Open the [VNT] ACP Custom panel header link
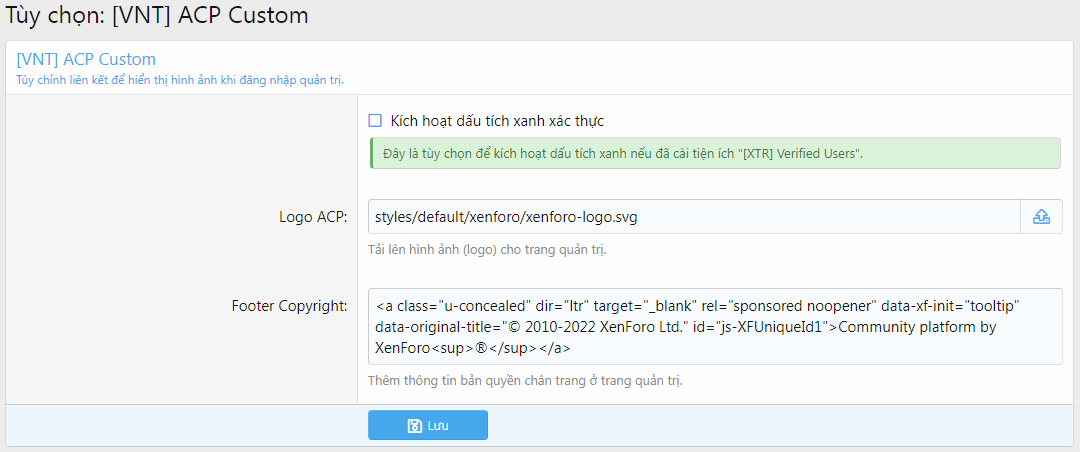This screenshot has height=452, width=1080. point(86,59)
